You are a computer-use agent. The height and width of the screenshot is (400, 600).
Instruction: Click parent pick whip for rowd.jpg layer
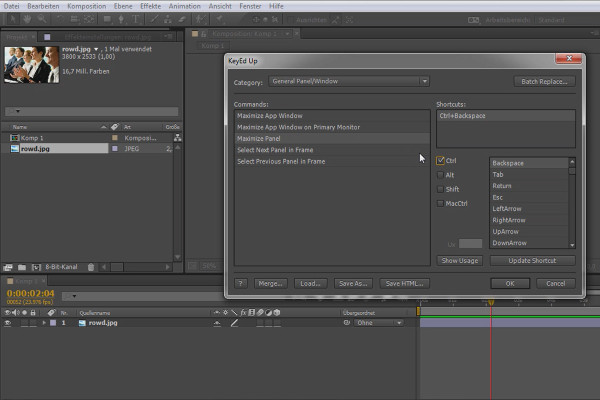click(347, 323)
